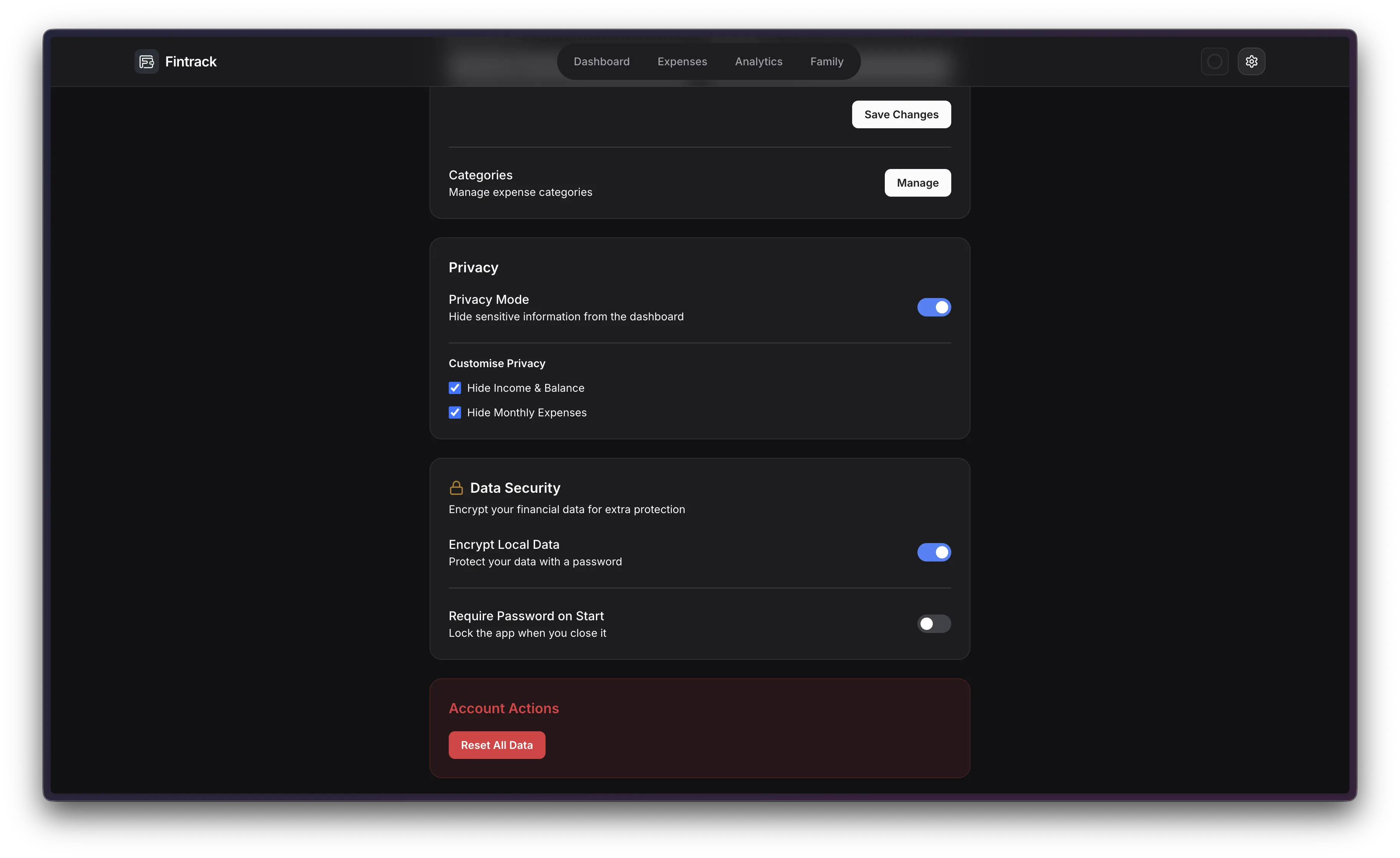Screen dimensions: 1400x858
Task: Click Manage for expense categories
Action: (x=917, y=183)
